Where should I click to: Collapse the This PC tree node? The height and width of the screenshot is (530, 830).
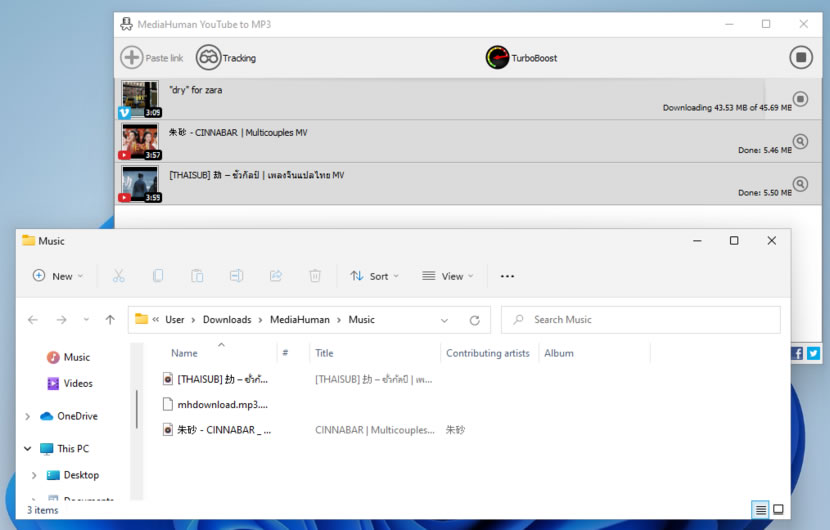pos(28,448)
